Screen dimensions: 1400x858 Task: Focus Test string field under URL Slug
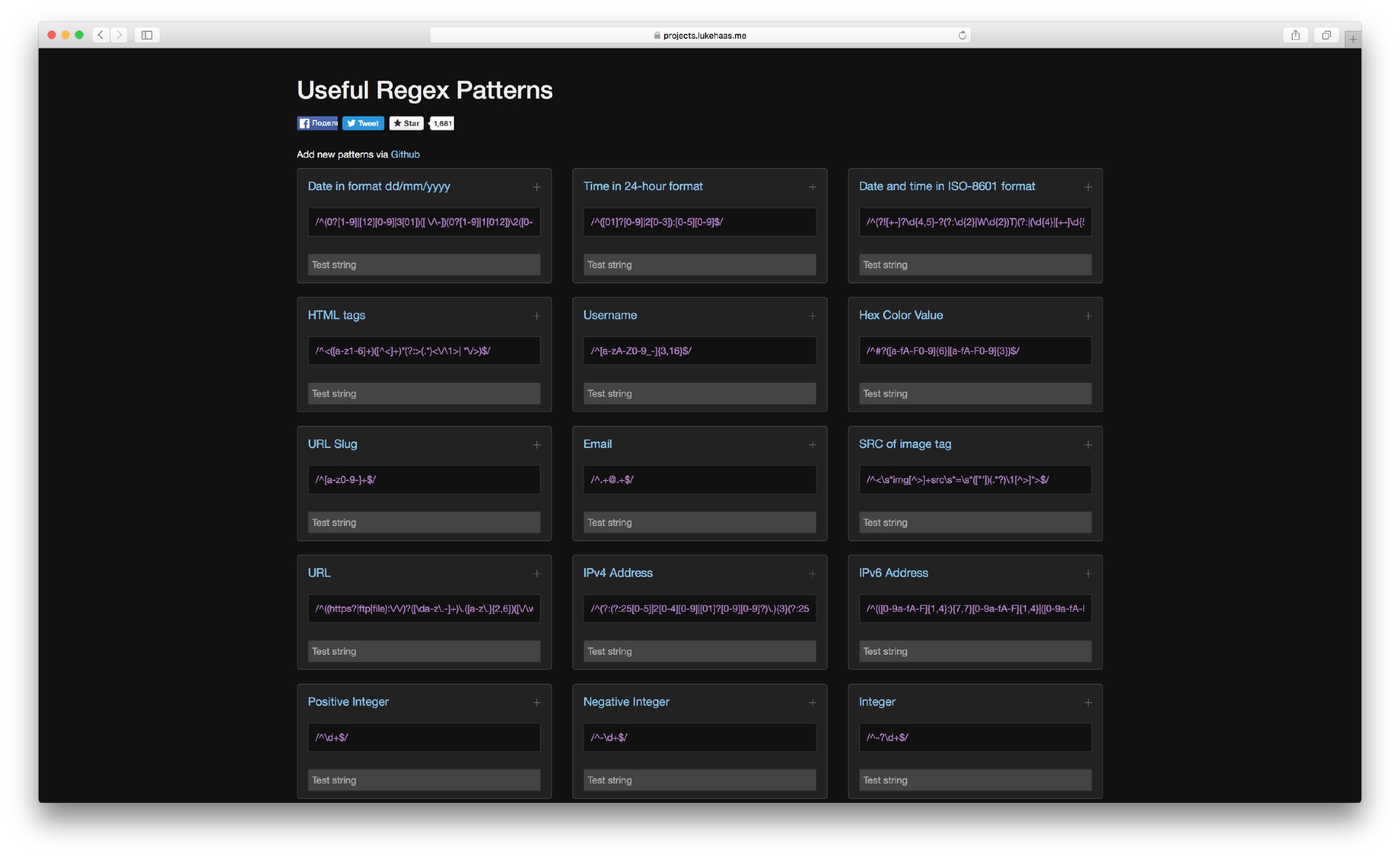424,522
